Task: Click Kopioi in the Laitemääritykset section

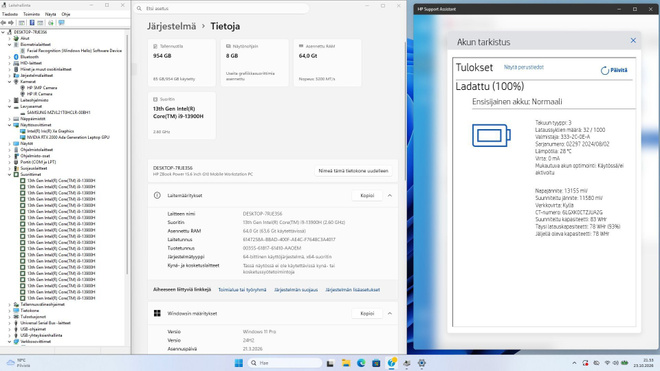Action: [367, 195]
